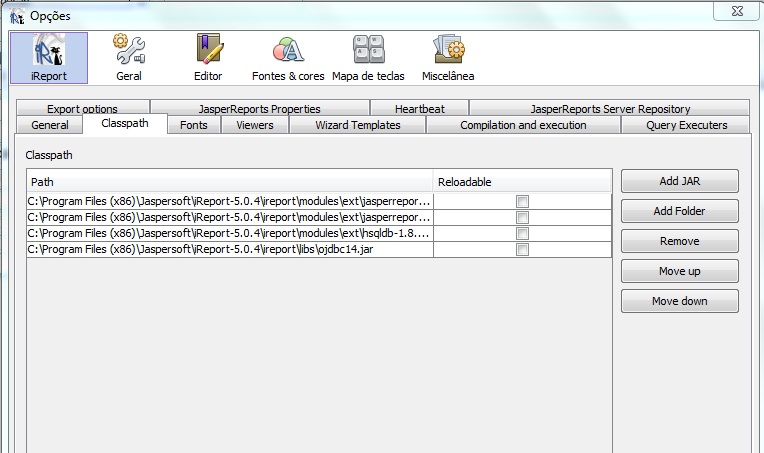This screenshot has height=453, width=764.
Task: Open the Query Executers tab
Action: tap(686, 125)
